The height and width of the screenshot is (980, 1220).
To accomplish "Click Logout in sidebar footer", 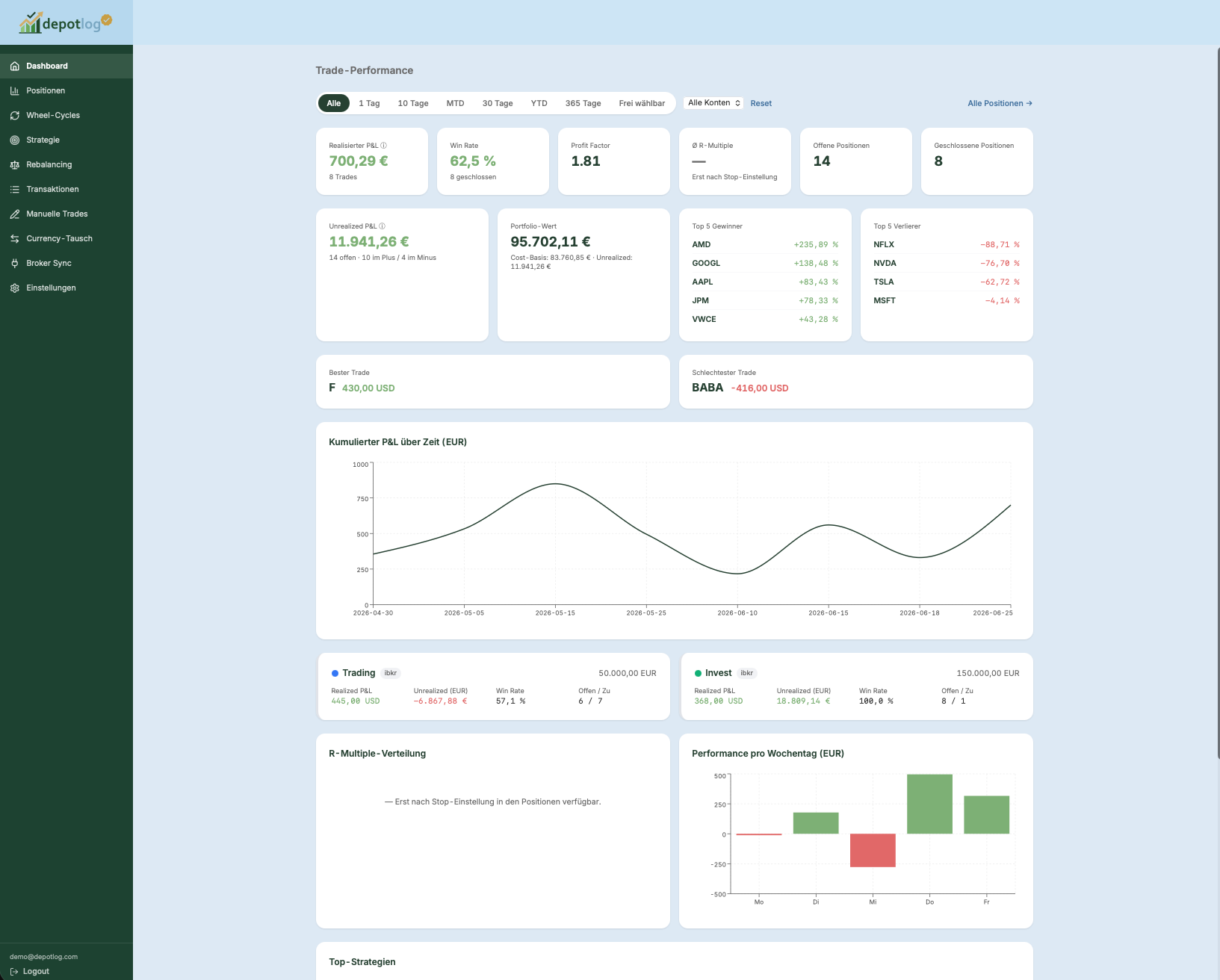I will 30,971.
